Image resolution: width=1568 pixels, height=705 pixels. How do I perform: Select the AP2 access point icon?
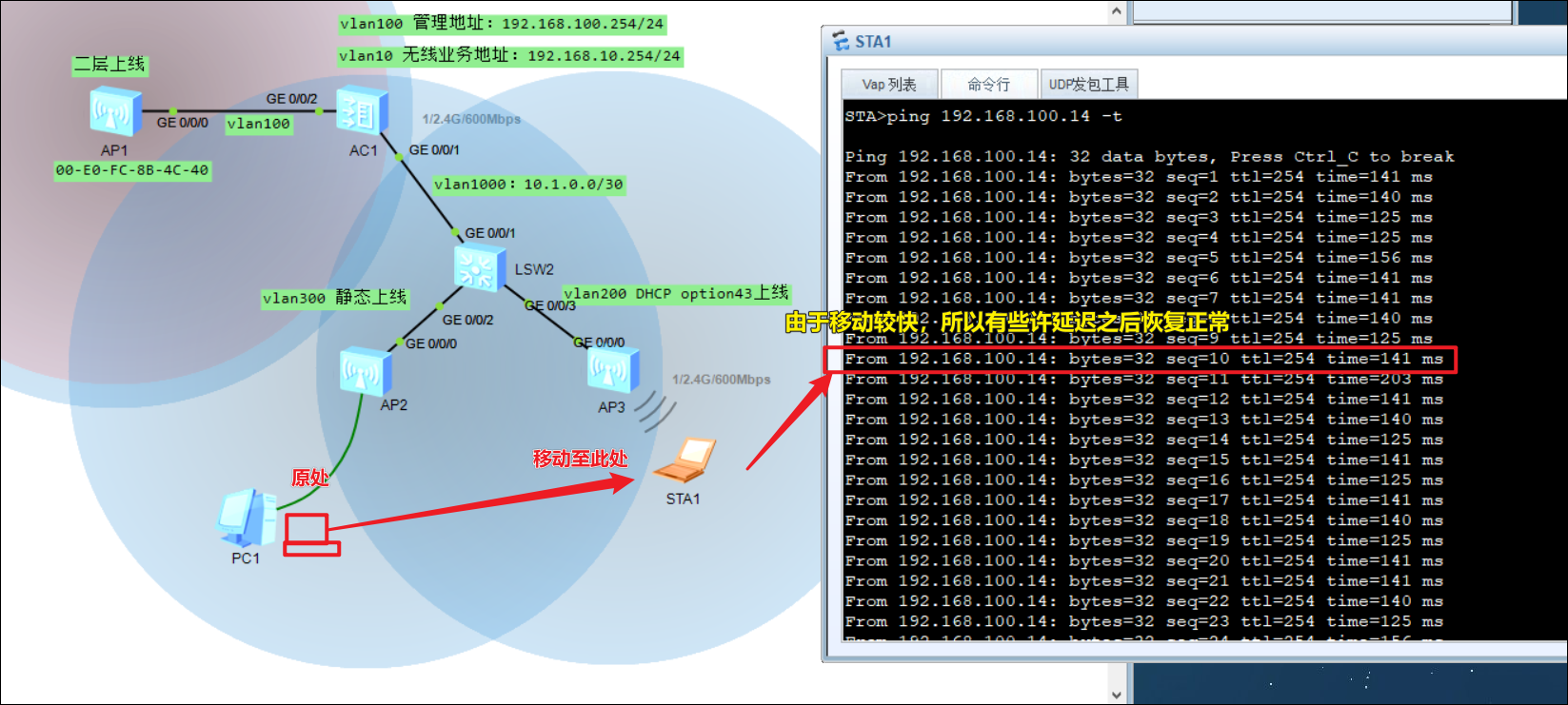tap(367, 372)
